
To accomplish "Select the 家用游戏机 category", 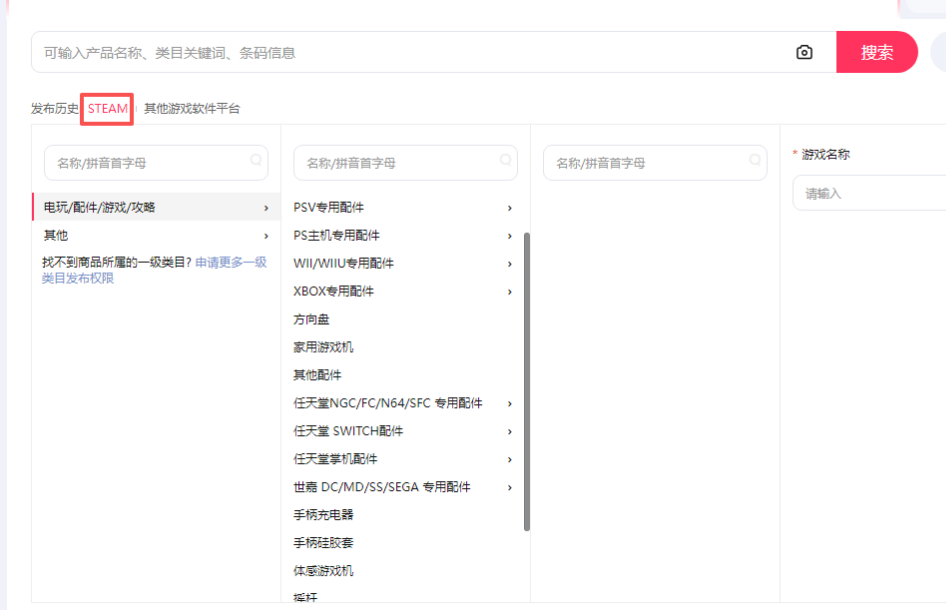I will [x=323, y=347].
